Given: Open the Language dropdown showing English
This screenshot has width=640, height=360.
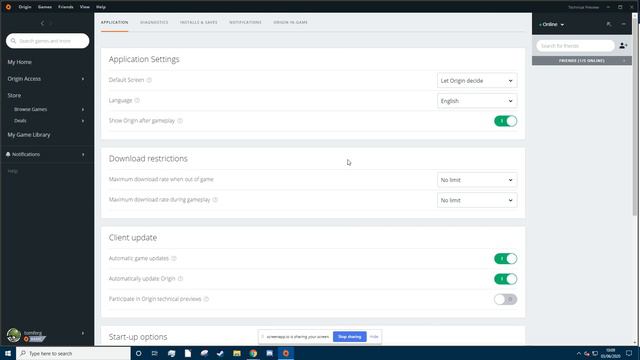Looking at the screenshot, I should (x=477, y=101).
